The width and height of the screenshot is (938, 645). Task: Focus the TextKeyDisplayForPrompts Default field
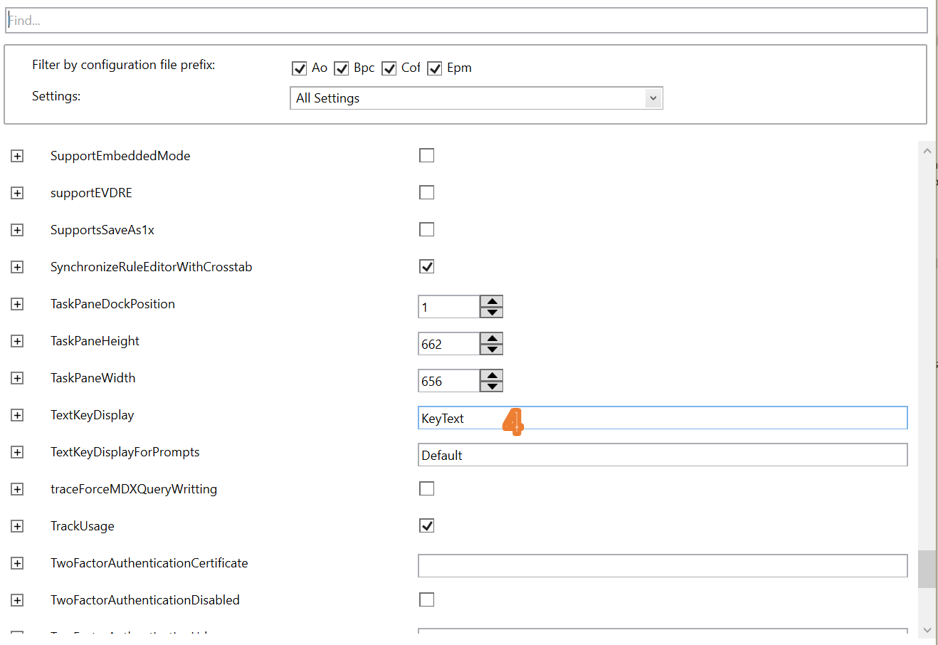(663, 455)
